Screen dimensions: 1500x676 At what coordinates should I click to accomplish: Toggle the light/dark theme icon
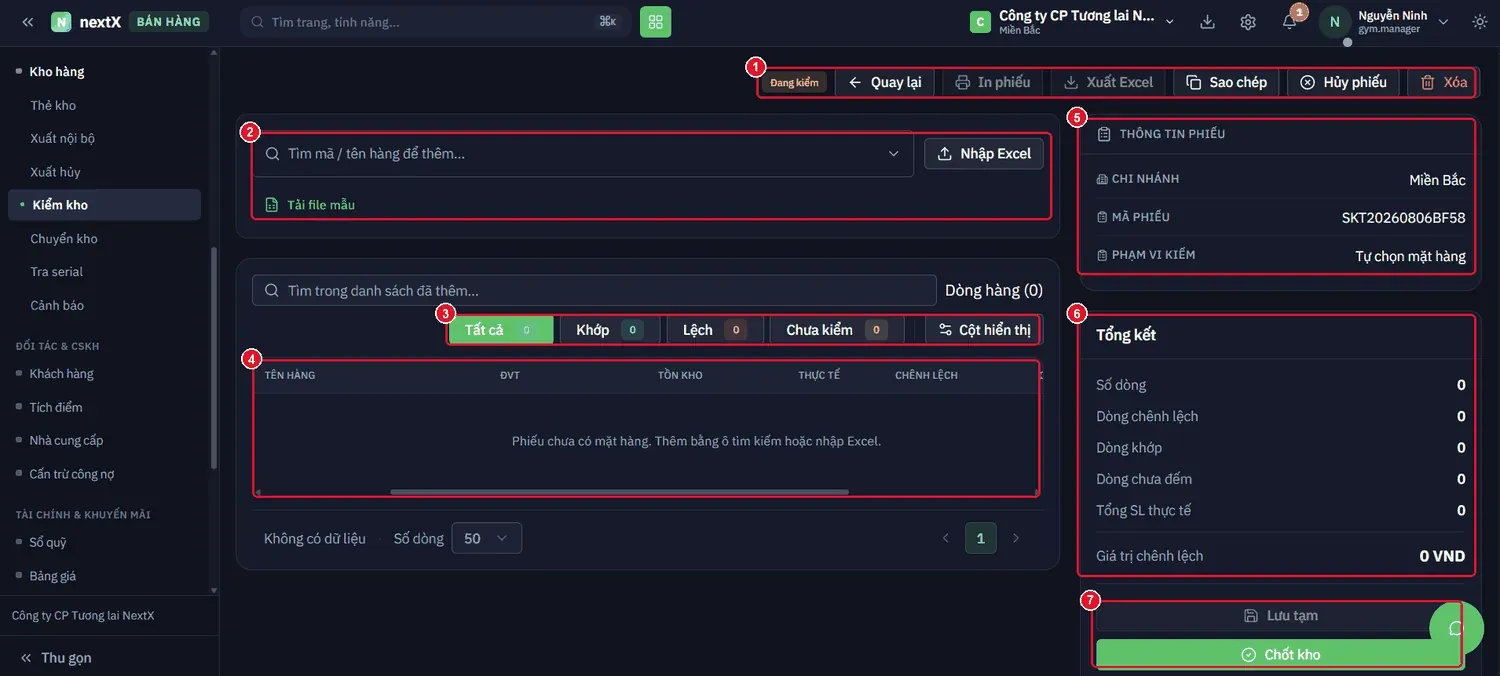coord(1480,22)
